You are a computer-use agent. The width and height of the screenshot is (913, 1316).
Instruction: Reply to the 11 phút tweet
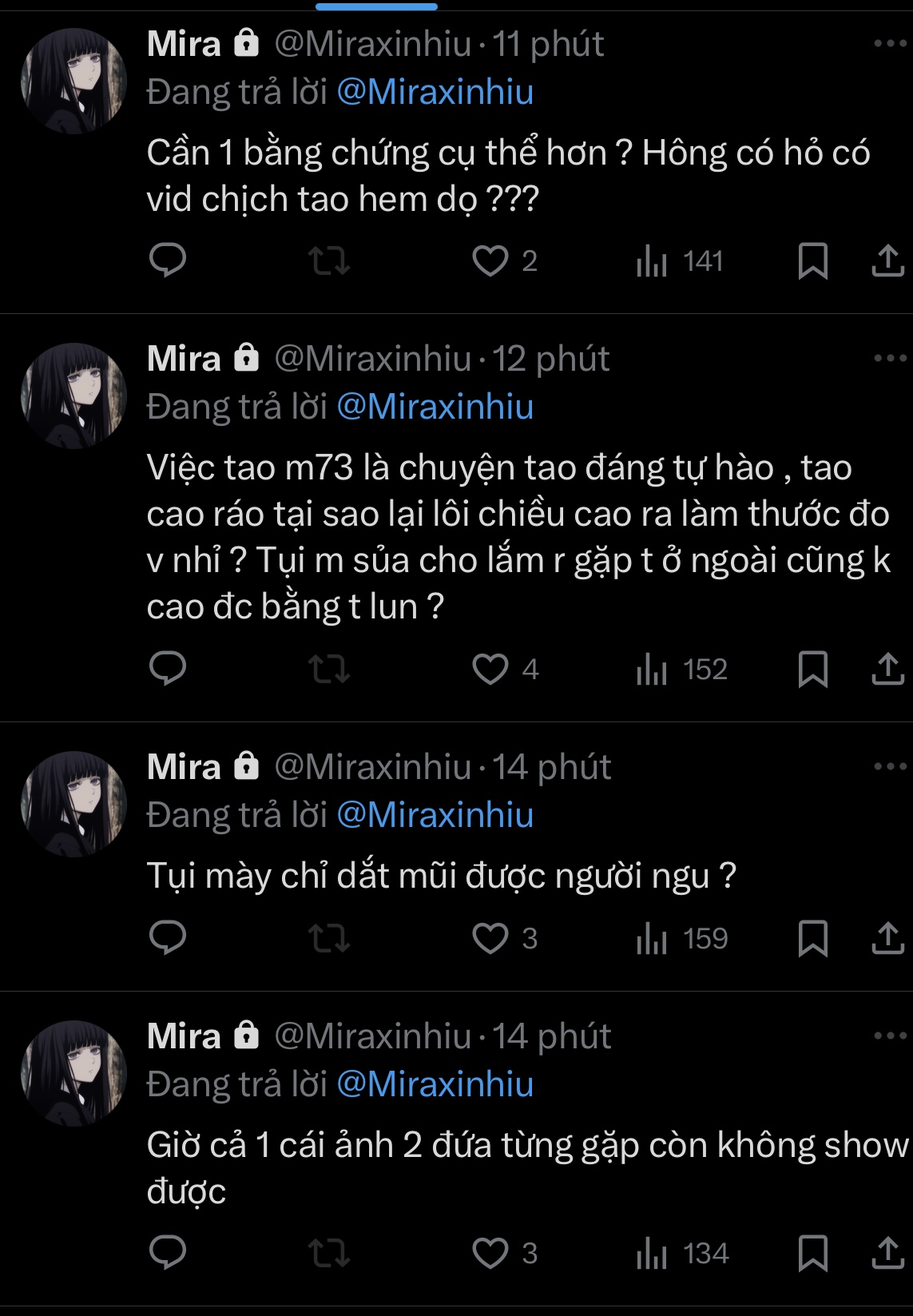pyautogui.click(x=168, y=260)
